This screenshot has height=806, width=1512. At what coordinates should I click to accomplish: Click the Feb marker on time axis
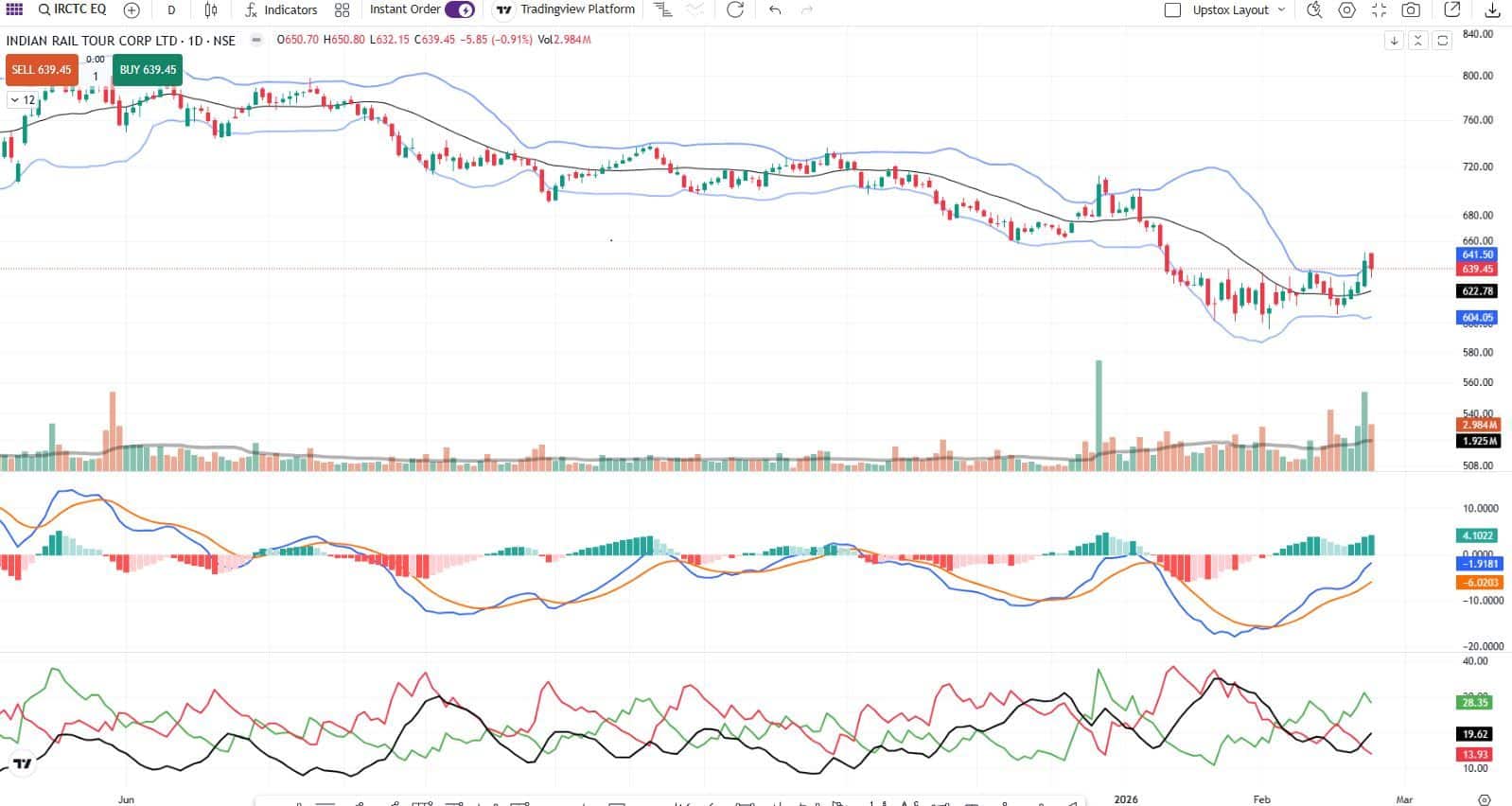click(x=1261, y=799)
